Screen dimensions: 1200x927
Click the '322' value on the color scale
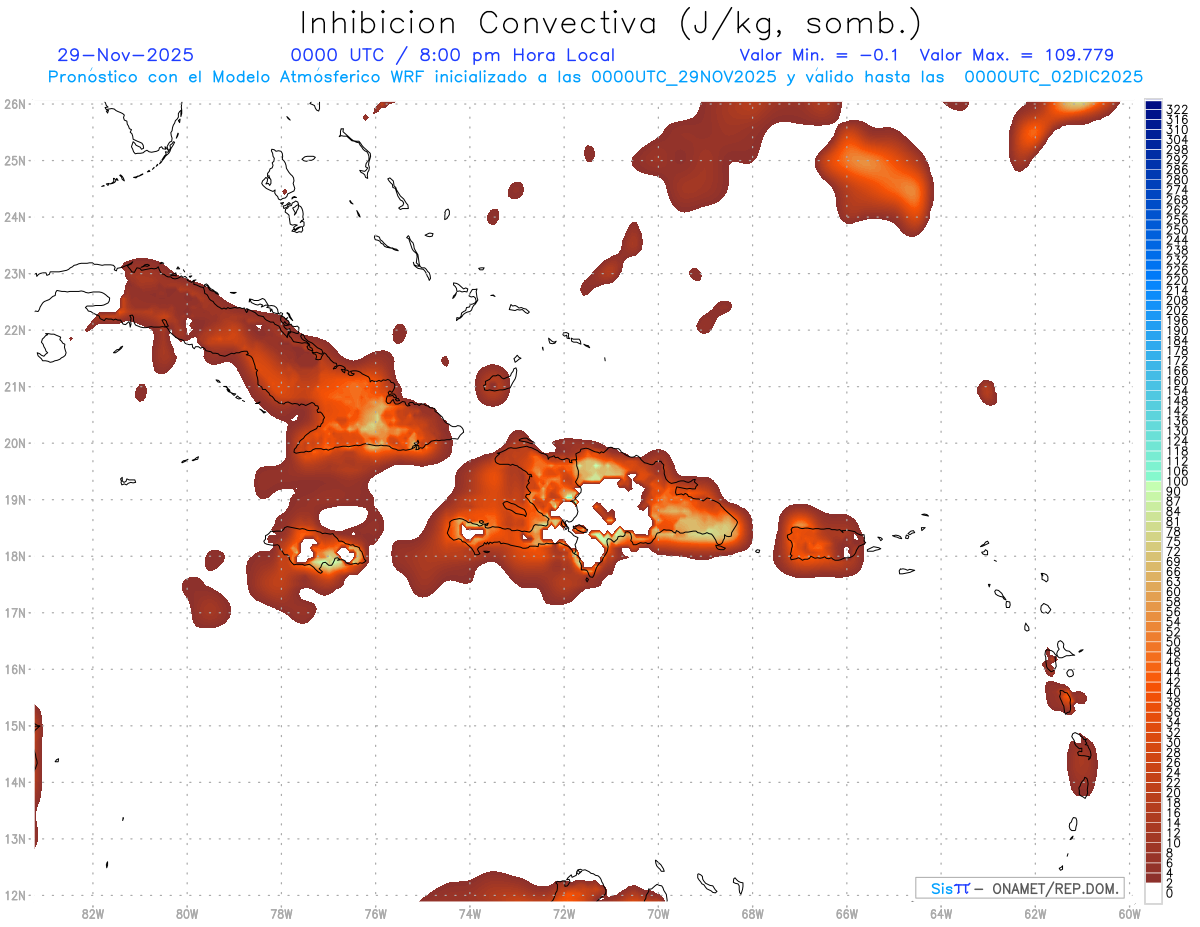(x=1176, y=108)
